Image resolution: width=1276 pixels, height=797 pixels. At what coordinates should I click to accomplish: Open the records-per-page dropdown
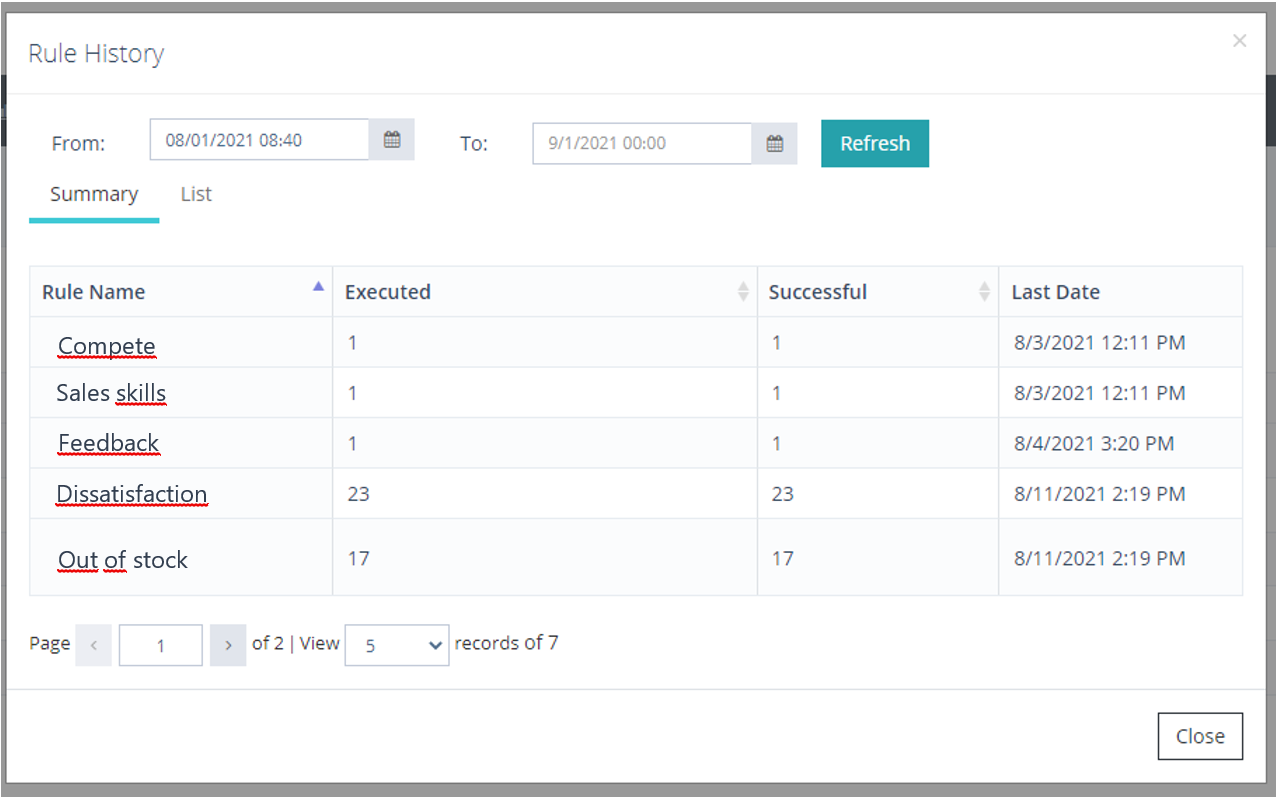[x=397, y=645]
